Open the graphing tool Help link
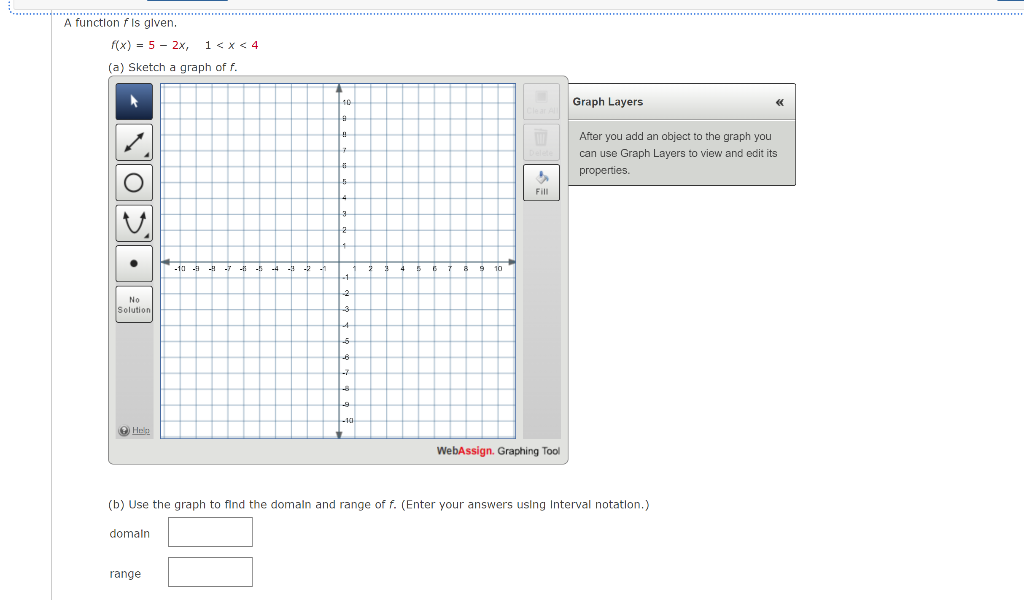The image size is (1024, 600). click(135, 430)
